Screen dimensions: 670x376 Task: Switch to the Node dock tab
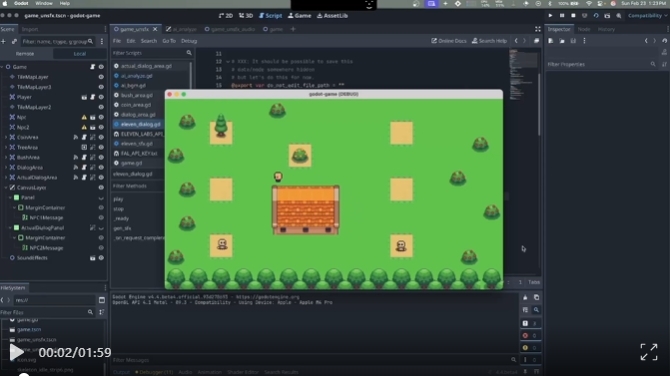584,29
